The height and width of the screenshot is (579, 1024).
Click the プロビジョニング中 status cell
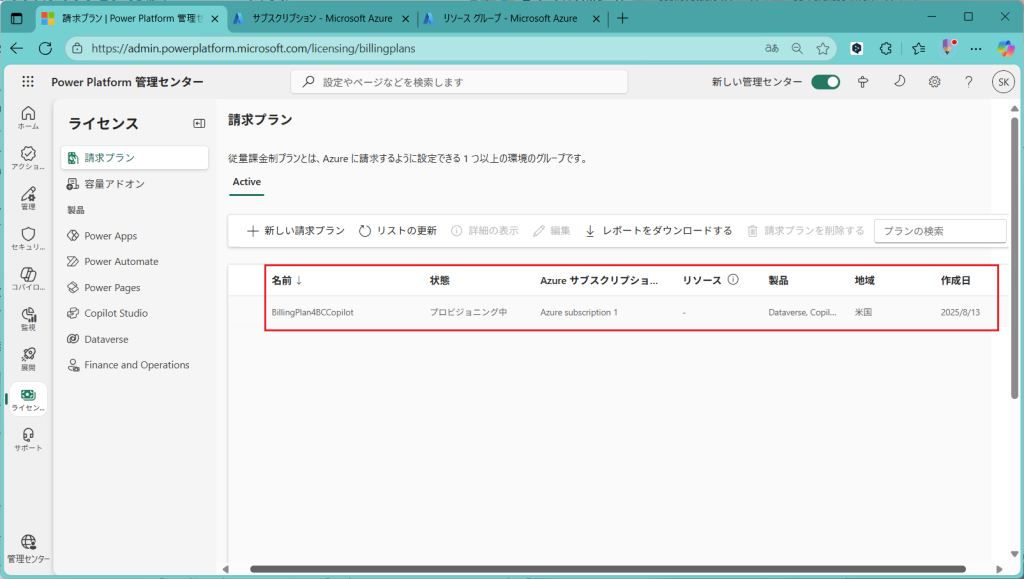point(468,313)
